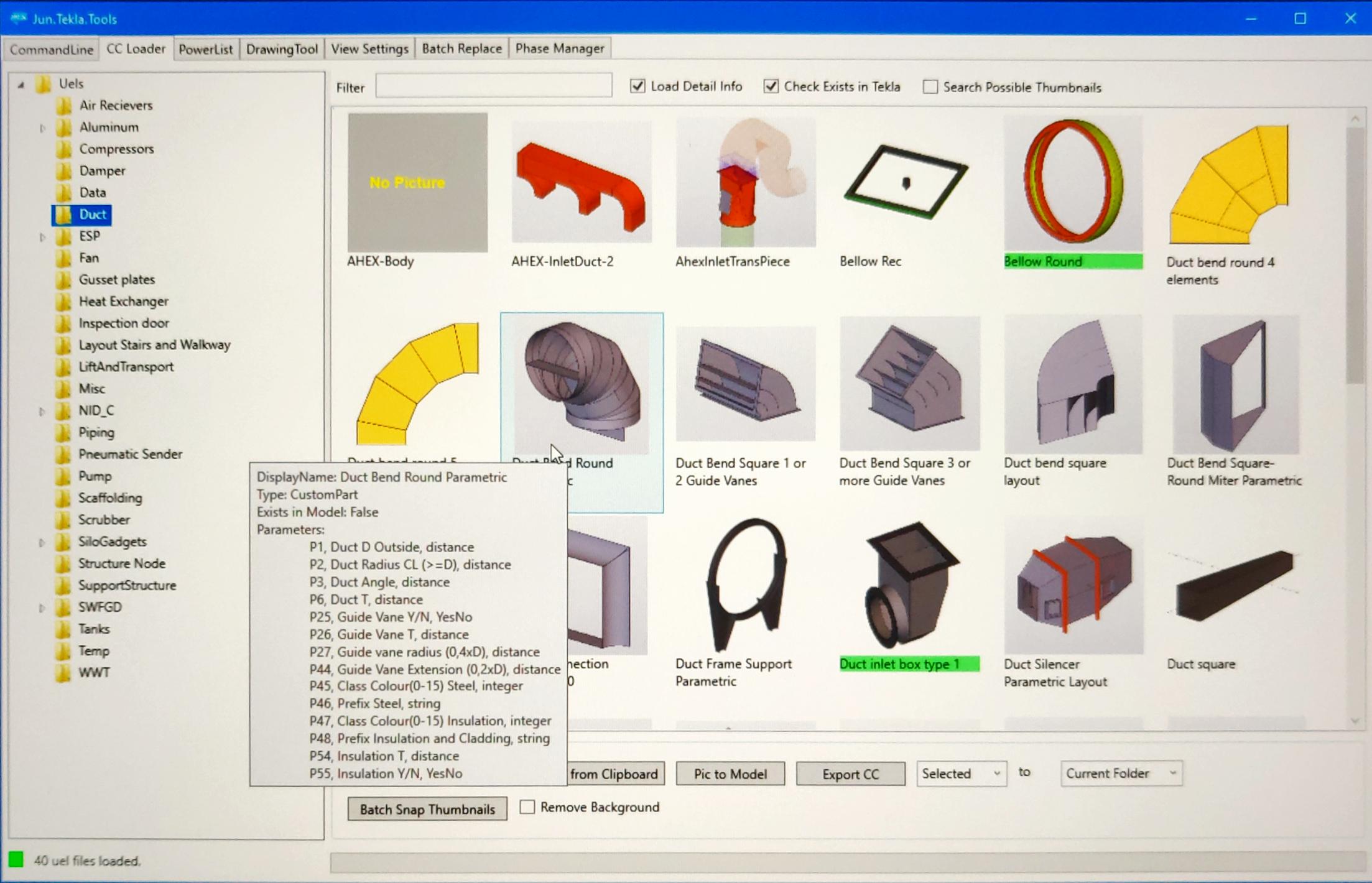Click the Batch Snap Thumbnails button
The height and width of the screenshot is (883, 1372).
(427, 809)
